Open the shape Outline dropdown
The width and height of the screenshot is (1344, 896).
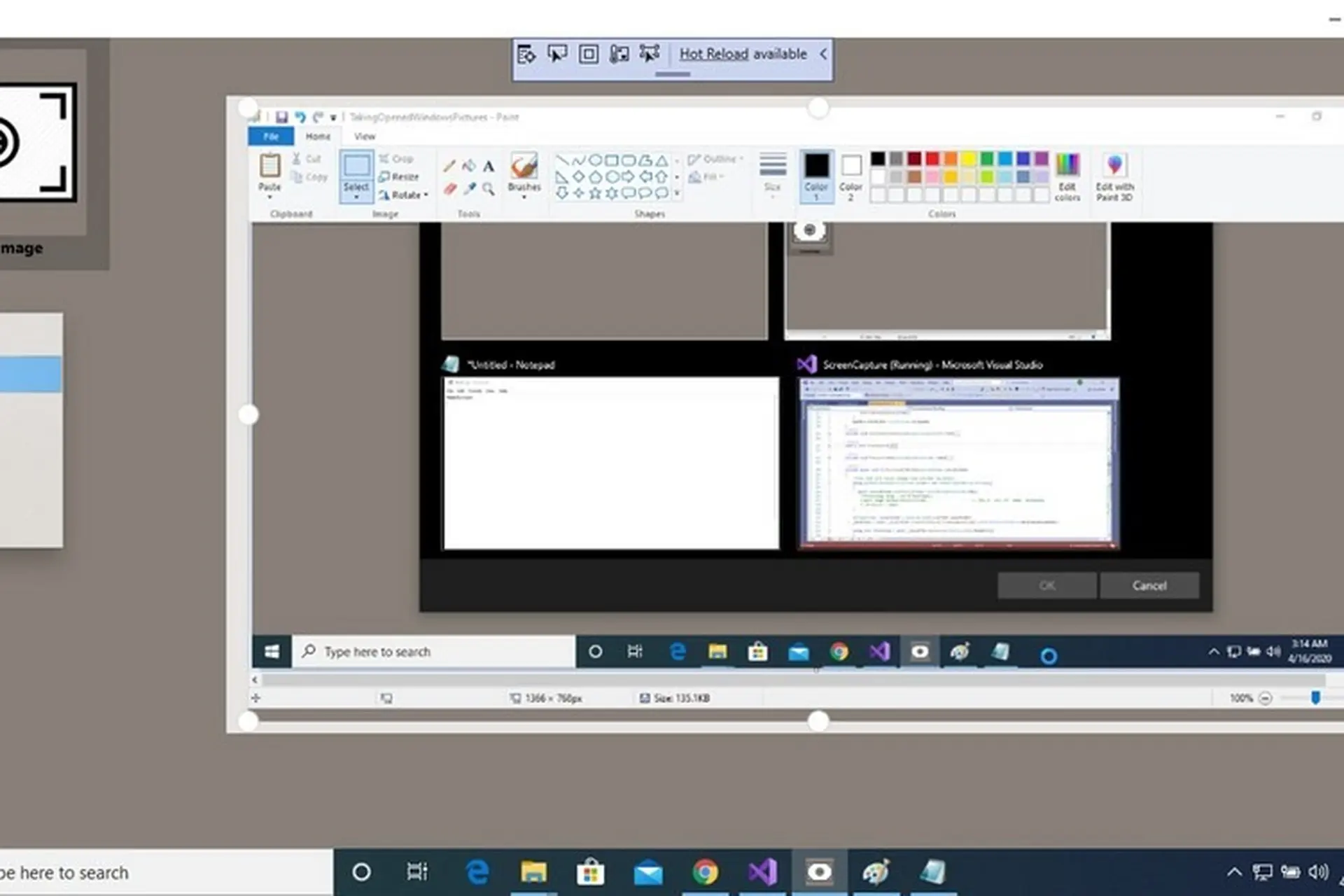click(715, 159)
